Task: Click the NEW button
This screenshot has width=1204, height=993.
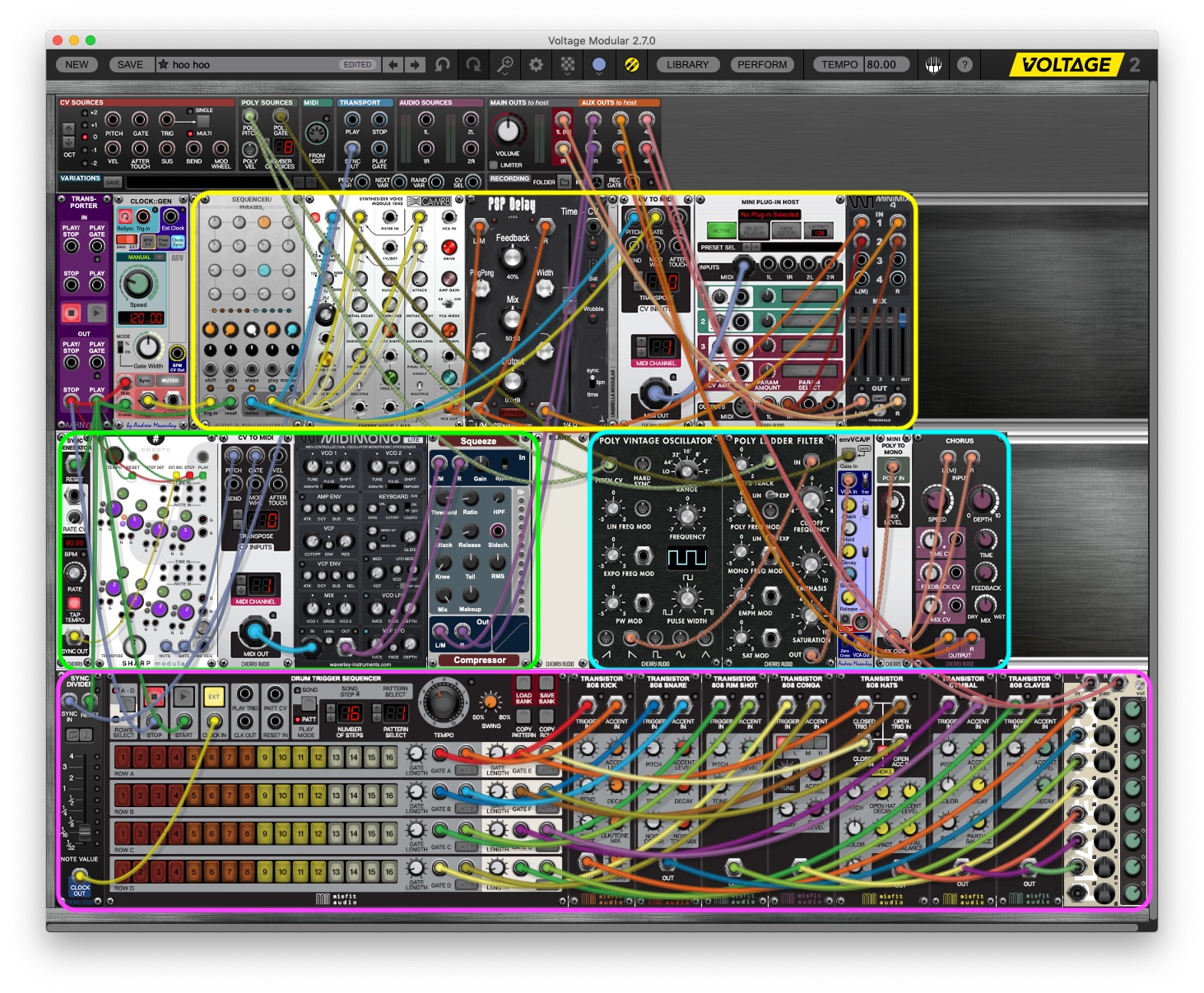Action: (77, 64)
